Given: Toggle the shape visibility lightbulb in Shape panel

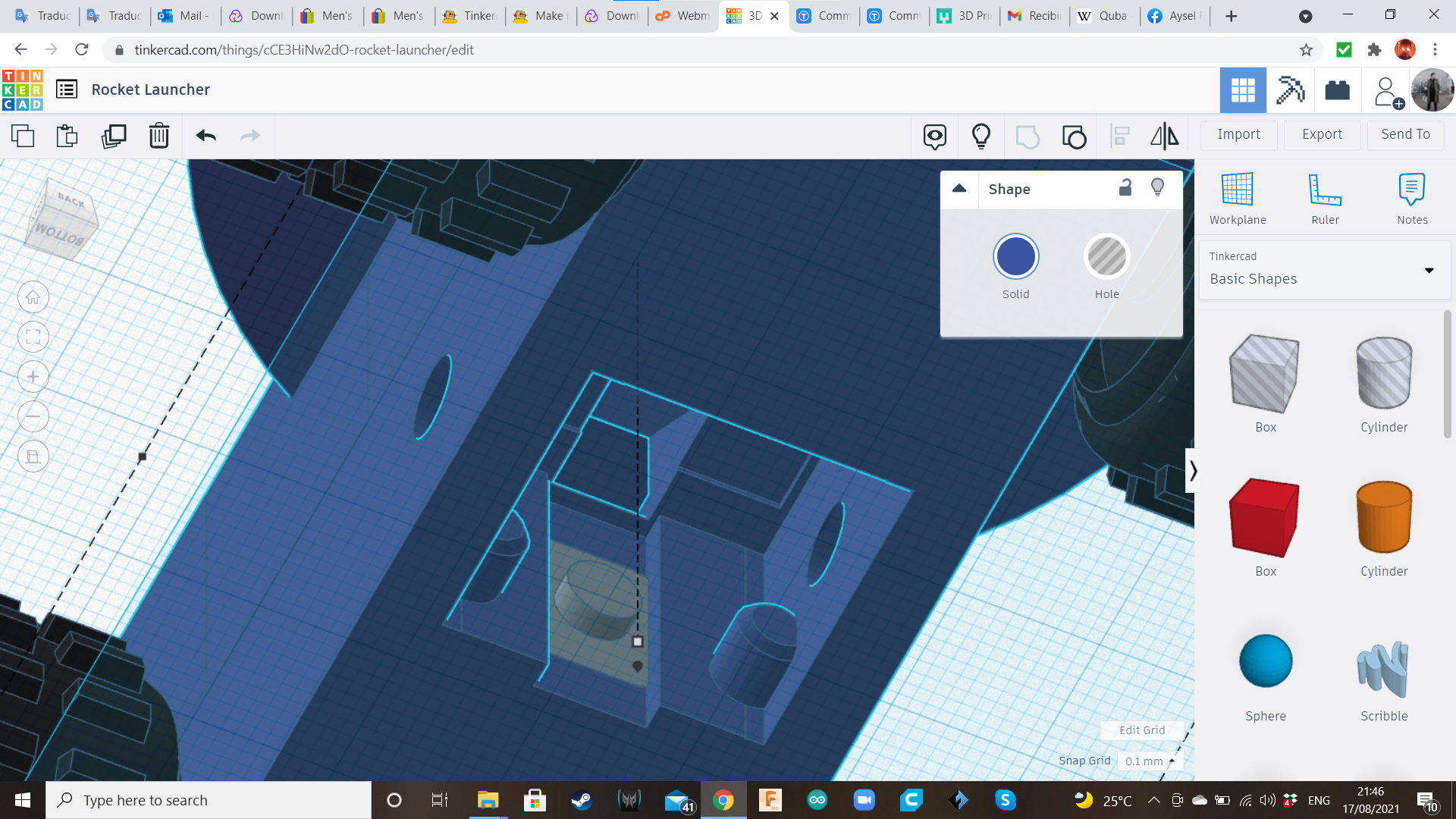Looking at the screenshot, I should (x=1157, y=188).
